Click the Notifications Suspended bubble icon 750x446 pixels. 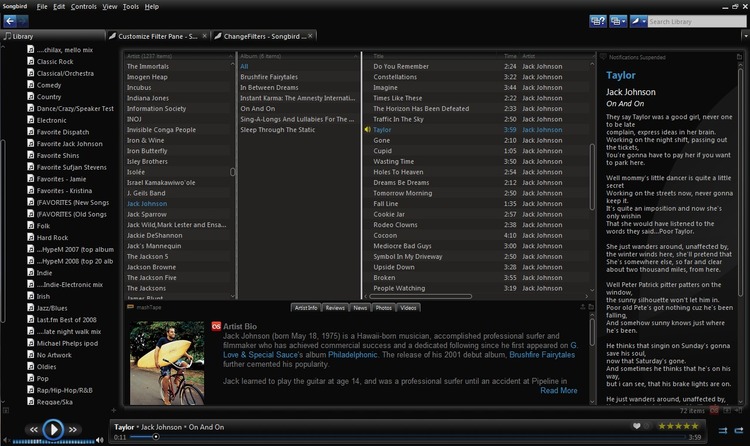(603, 57)
